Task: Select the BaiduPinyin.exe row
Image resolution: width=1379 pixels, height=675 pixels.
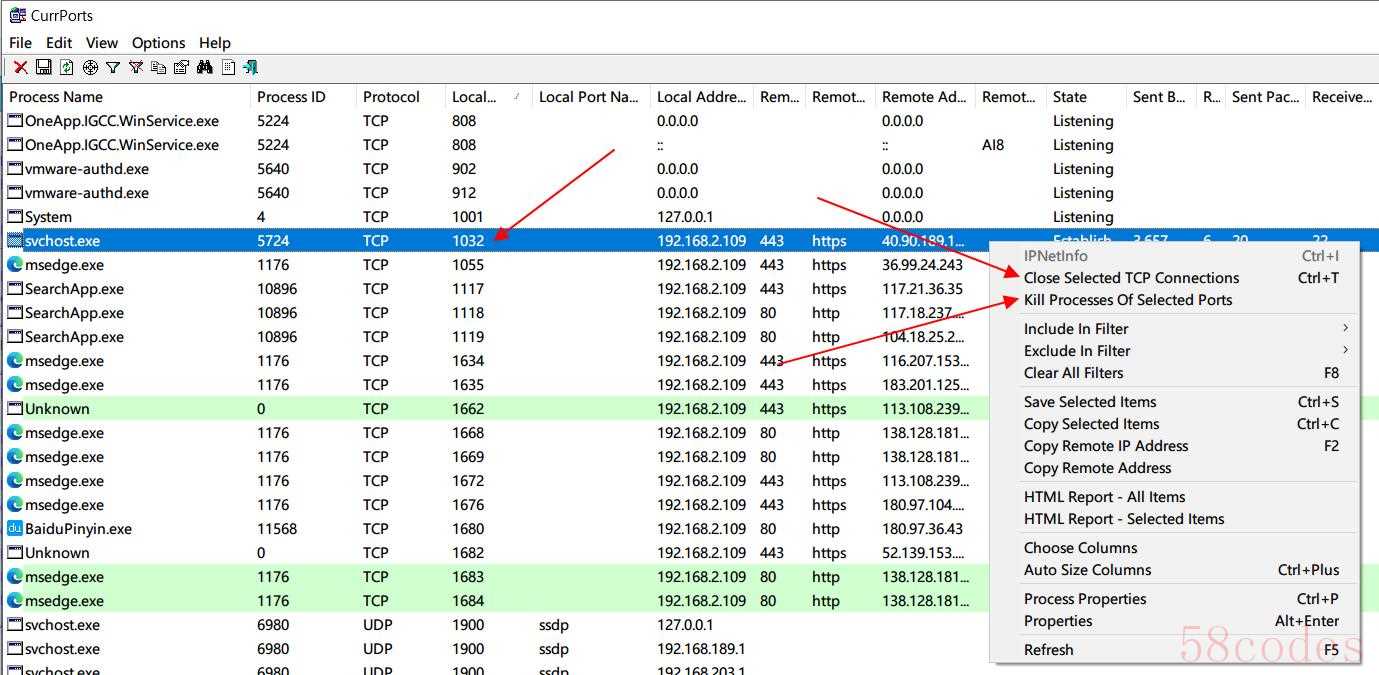Action: pos(494,529)
